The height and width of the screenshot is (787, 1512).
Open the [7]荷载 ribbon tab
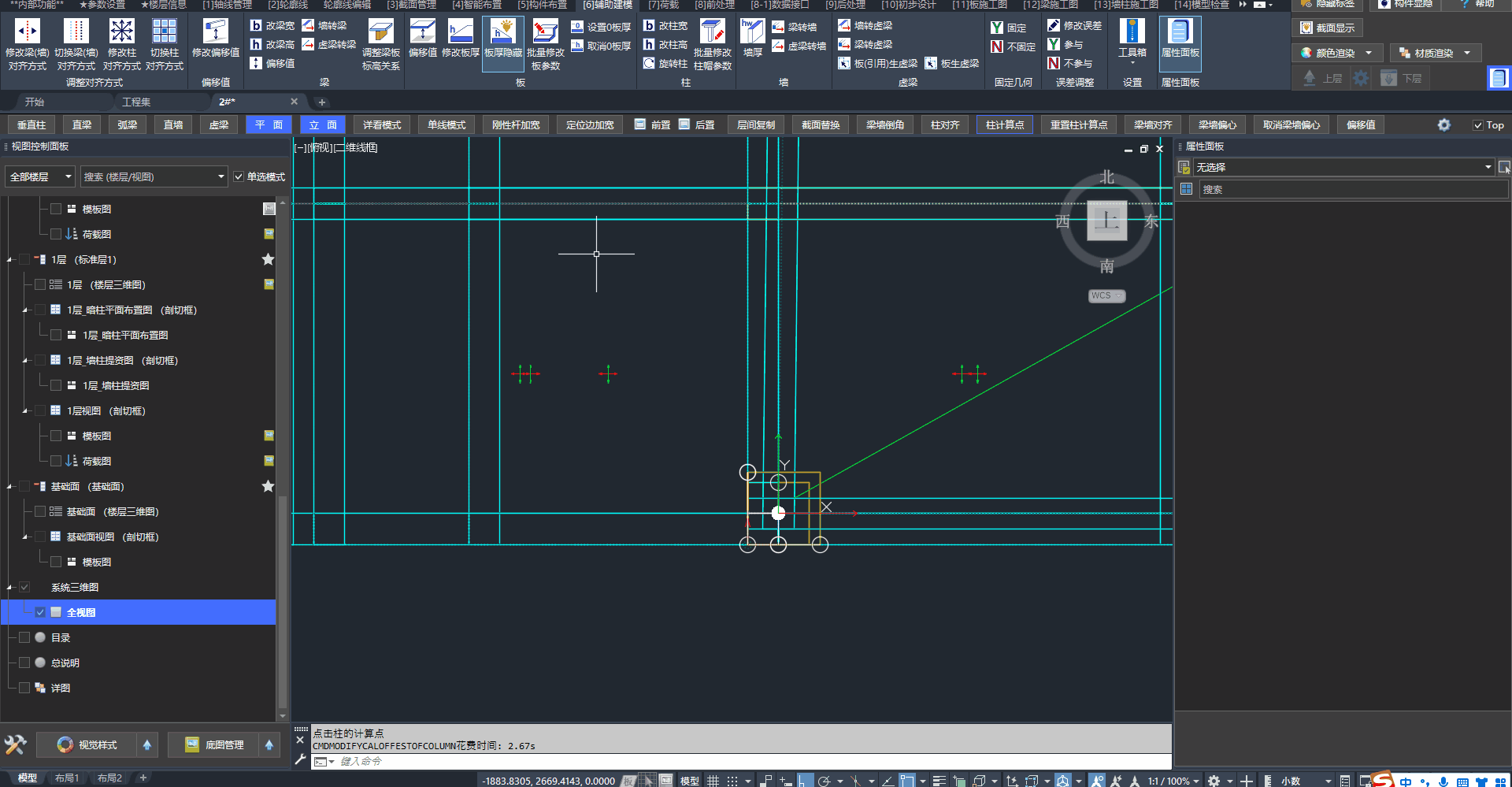tap(663, 5)
